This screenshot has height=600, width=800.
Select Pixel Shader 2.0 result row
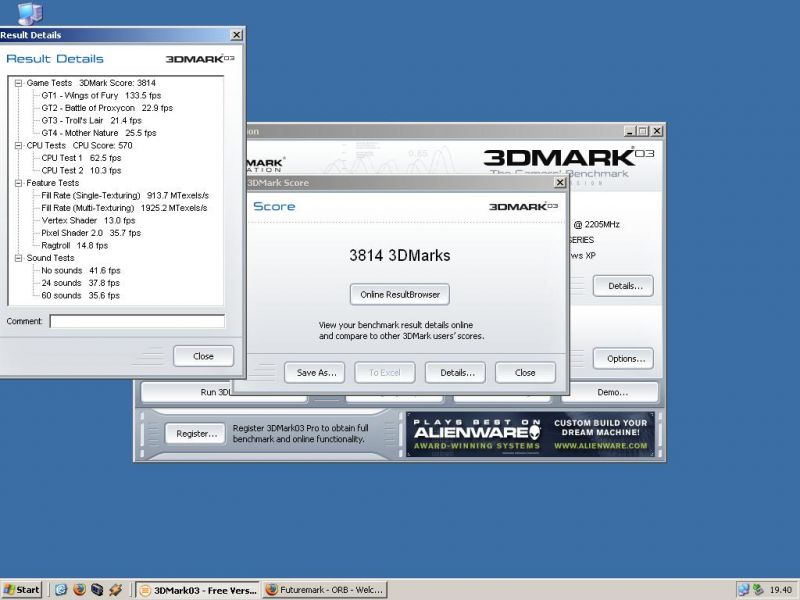pyautogui.click(x=91, y=233)
